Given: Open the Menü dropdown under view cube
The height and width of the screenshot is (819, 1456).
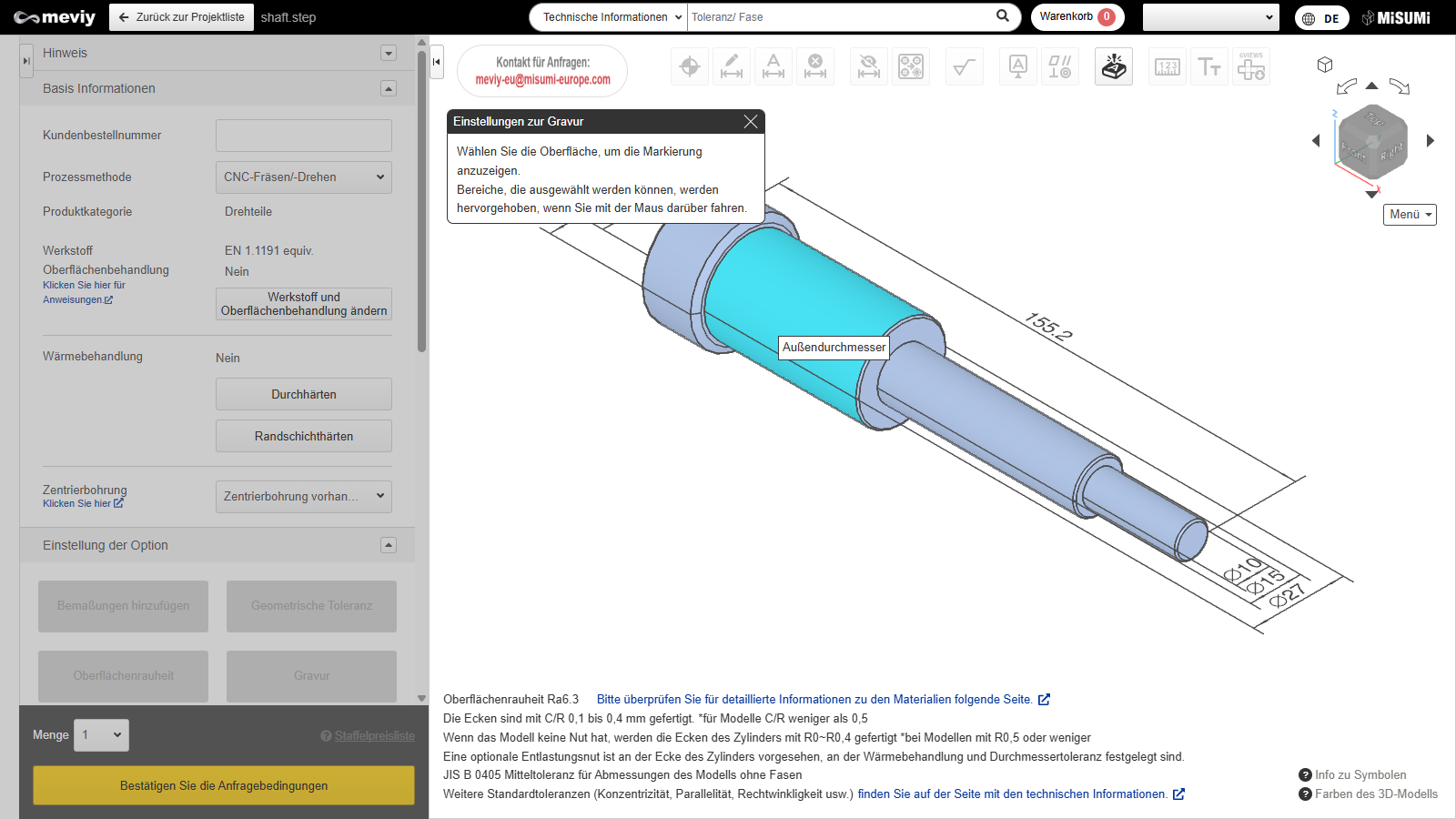Looking at the screenshot, I should (1410, 215).
